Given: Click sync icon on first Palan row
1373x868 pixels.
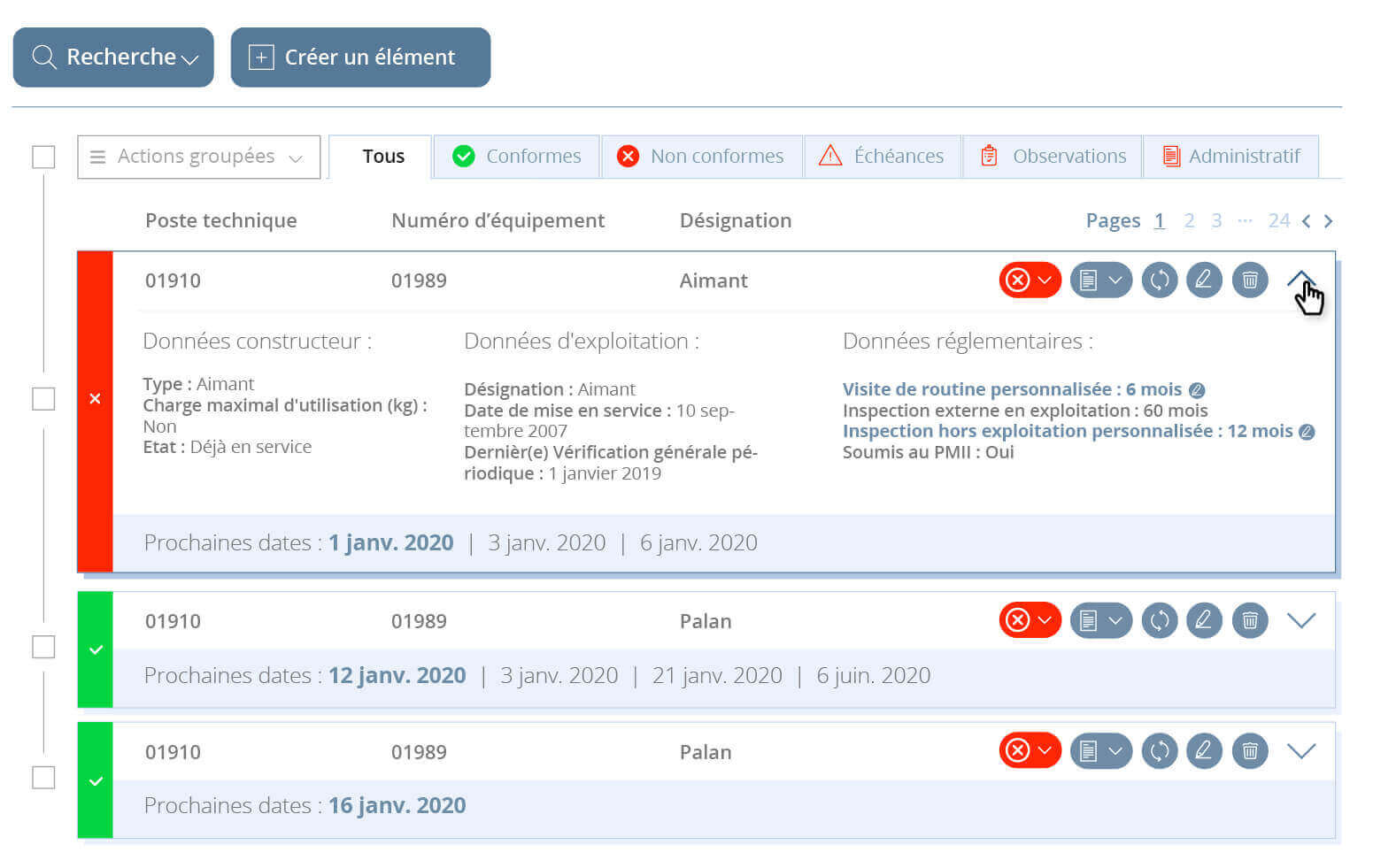Looking at the screenshot, I should (x=1159, y=620).
